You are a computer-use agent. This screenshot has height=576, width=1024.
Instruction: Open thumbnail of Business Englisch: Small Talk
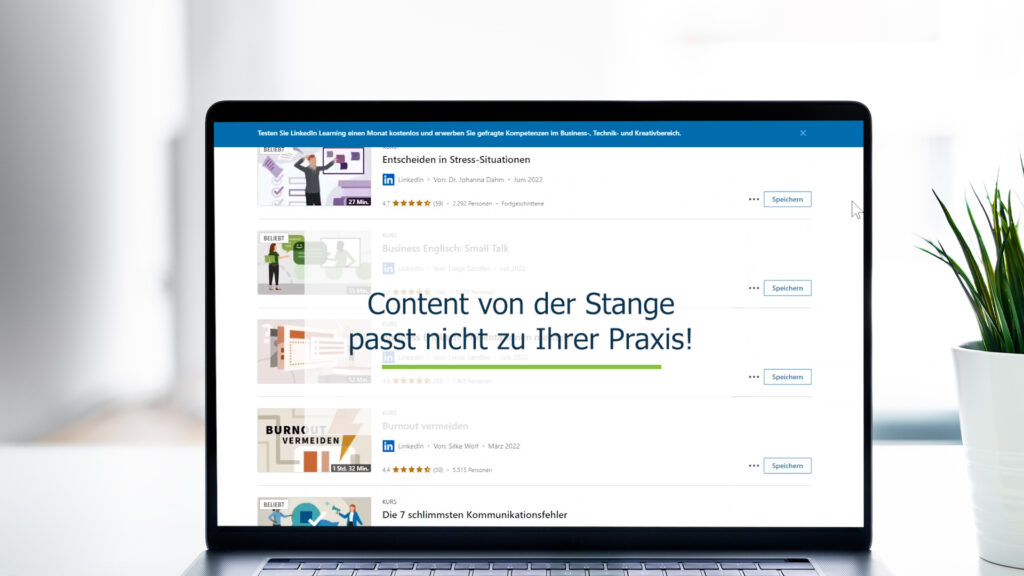[x=313, y=263]
